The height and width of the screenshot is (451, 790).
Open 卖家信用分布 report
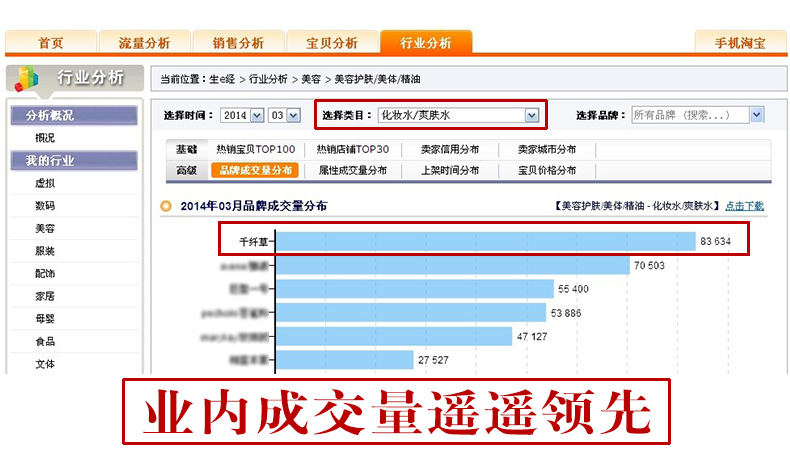coord(450,149)
